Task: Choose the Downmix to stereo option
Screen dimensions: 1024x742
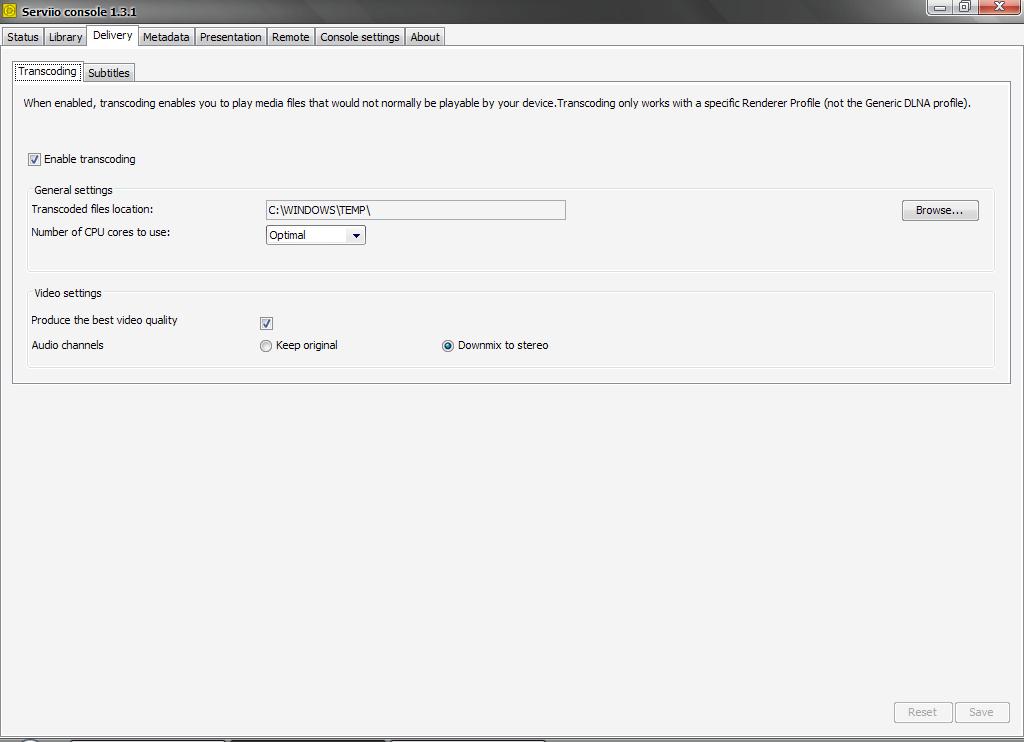Action: point(448,346)
